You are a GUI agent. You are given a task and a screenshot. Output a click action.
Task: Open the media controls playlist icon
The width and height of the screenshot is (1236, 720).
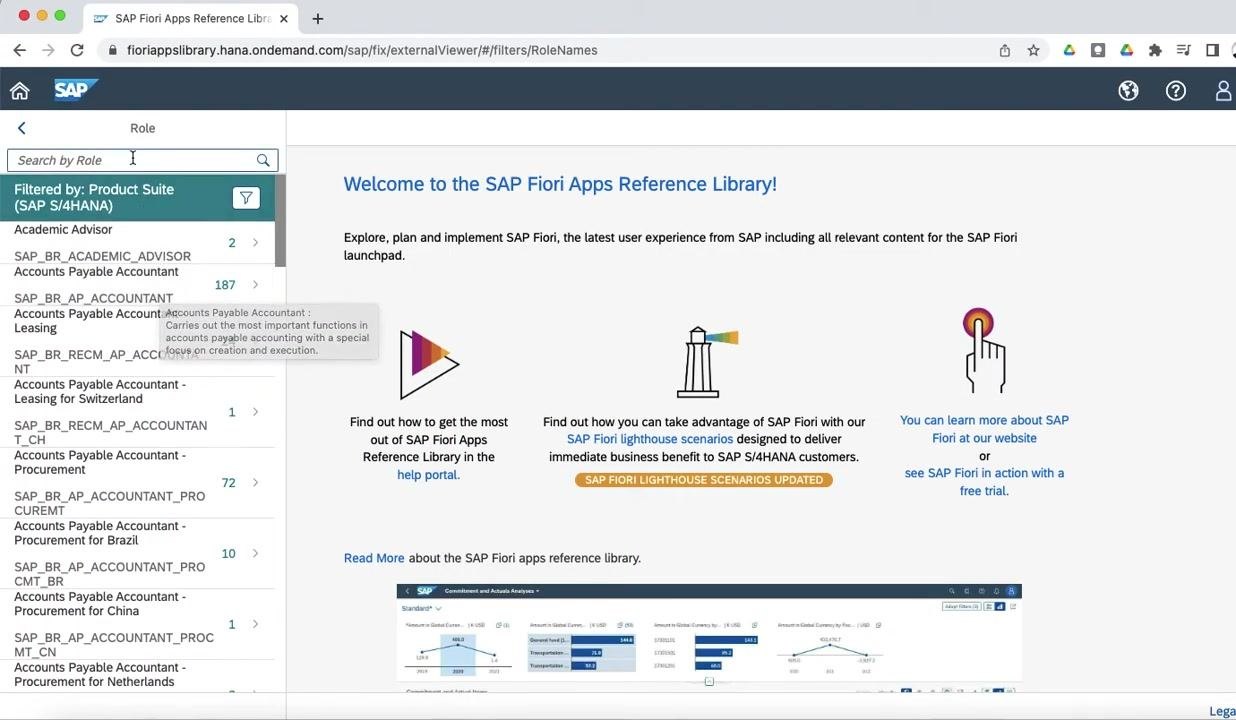pos(1184,50)
